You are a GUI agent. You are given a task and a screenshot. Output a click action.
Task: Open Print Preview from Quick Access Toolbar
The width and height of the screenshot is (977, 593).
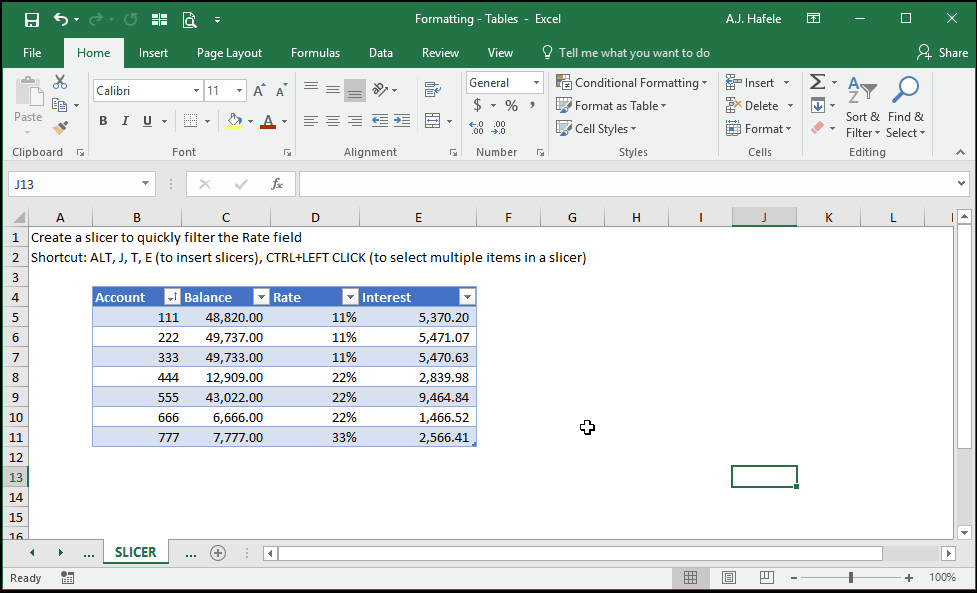pos(189,19)
